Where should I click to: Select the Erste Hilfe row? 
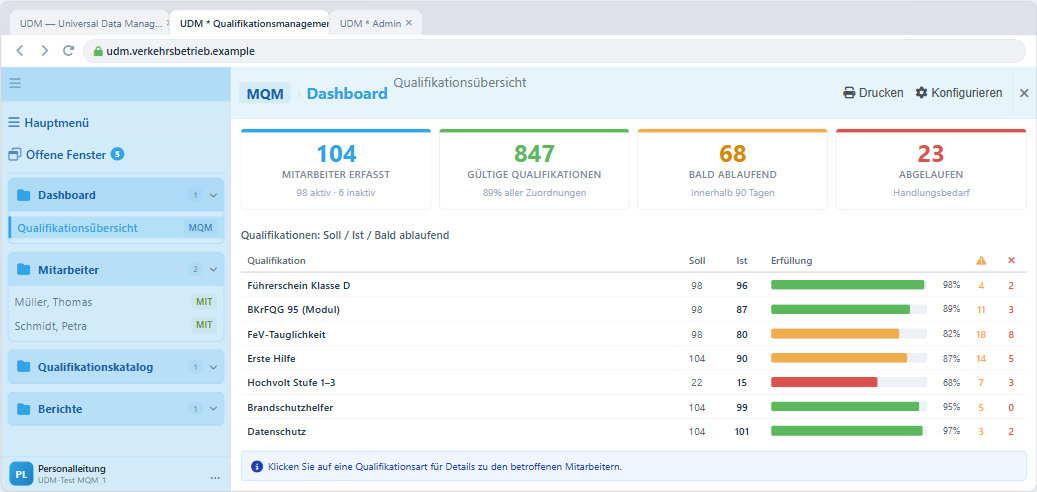coord(634,358)
